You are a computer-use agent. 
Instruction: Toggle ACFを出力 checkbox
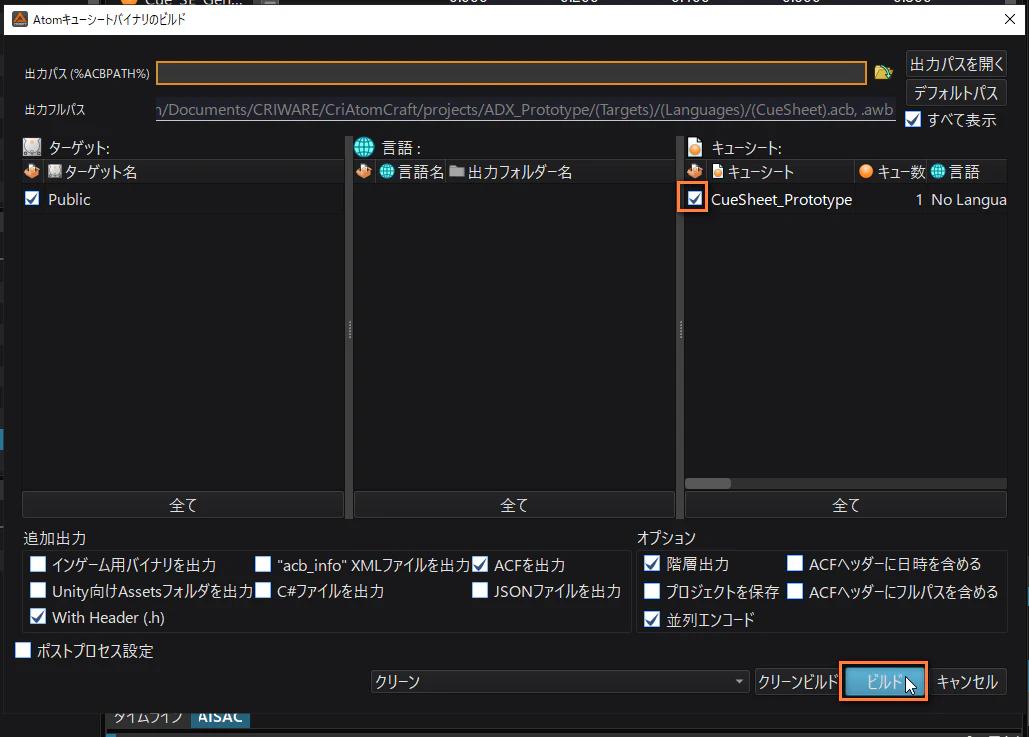480,564
